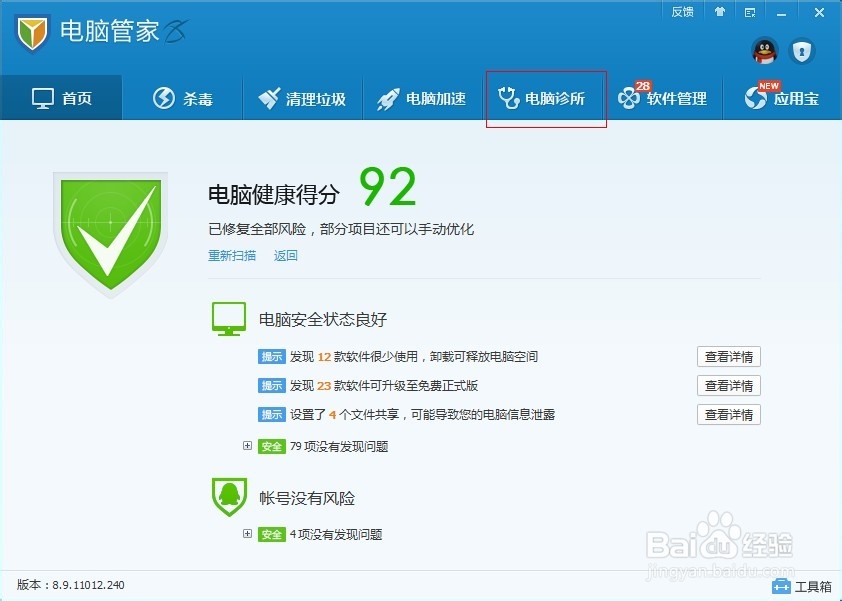Click the large green checkmark shield
This screenshot has width=842, height=601.
(111, 234)
